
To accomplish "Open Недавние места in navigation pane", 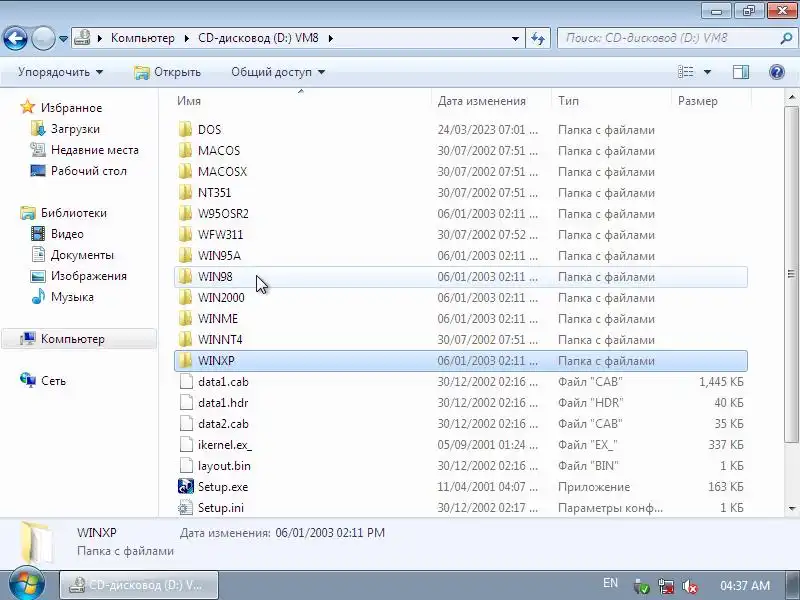I will click(94, 149).
